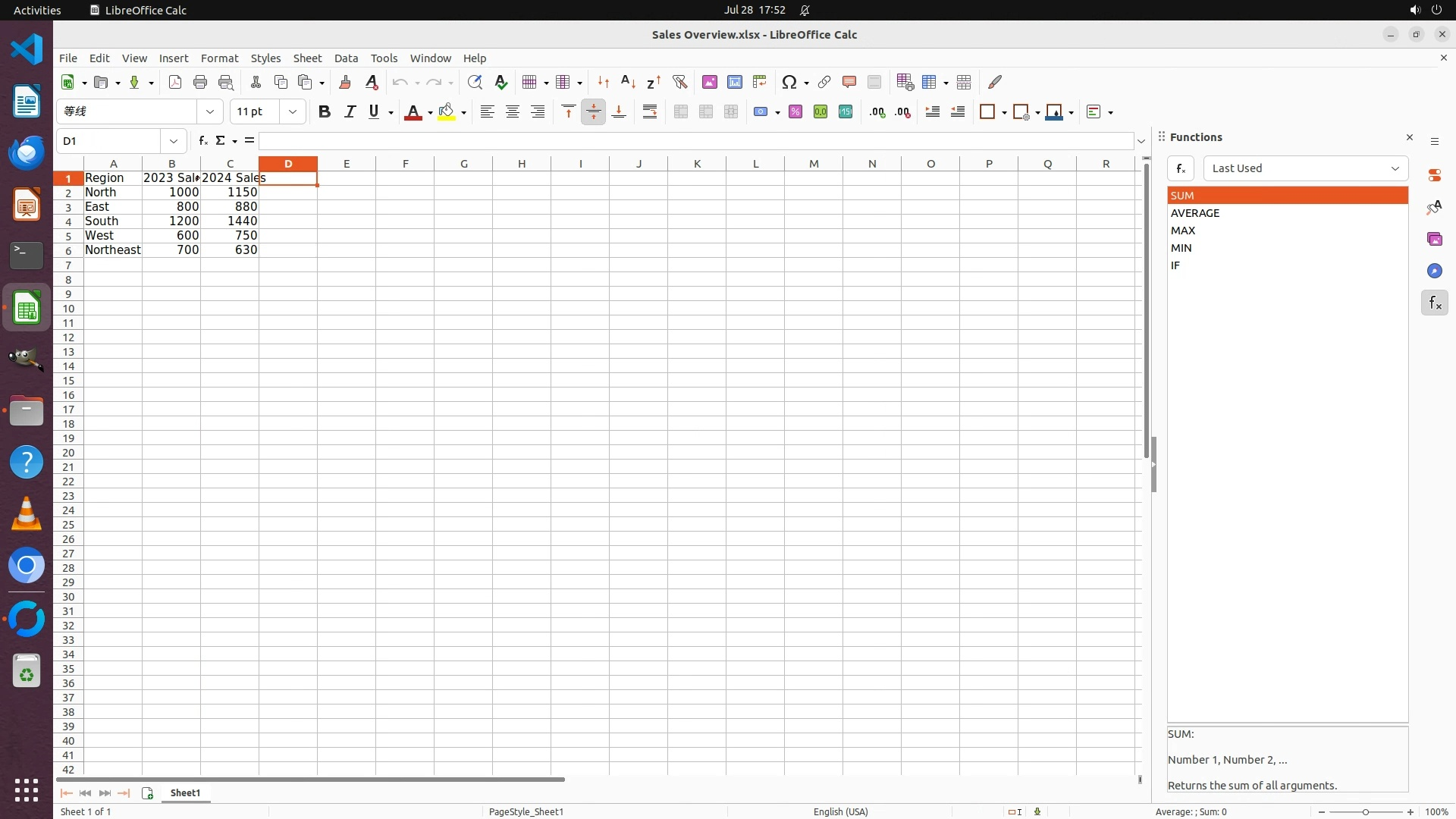Click the AutoFilter toolbar icon
This screenshot has height=819, width=1456.
coord(679,82)
